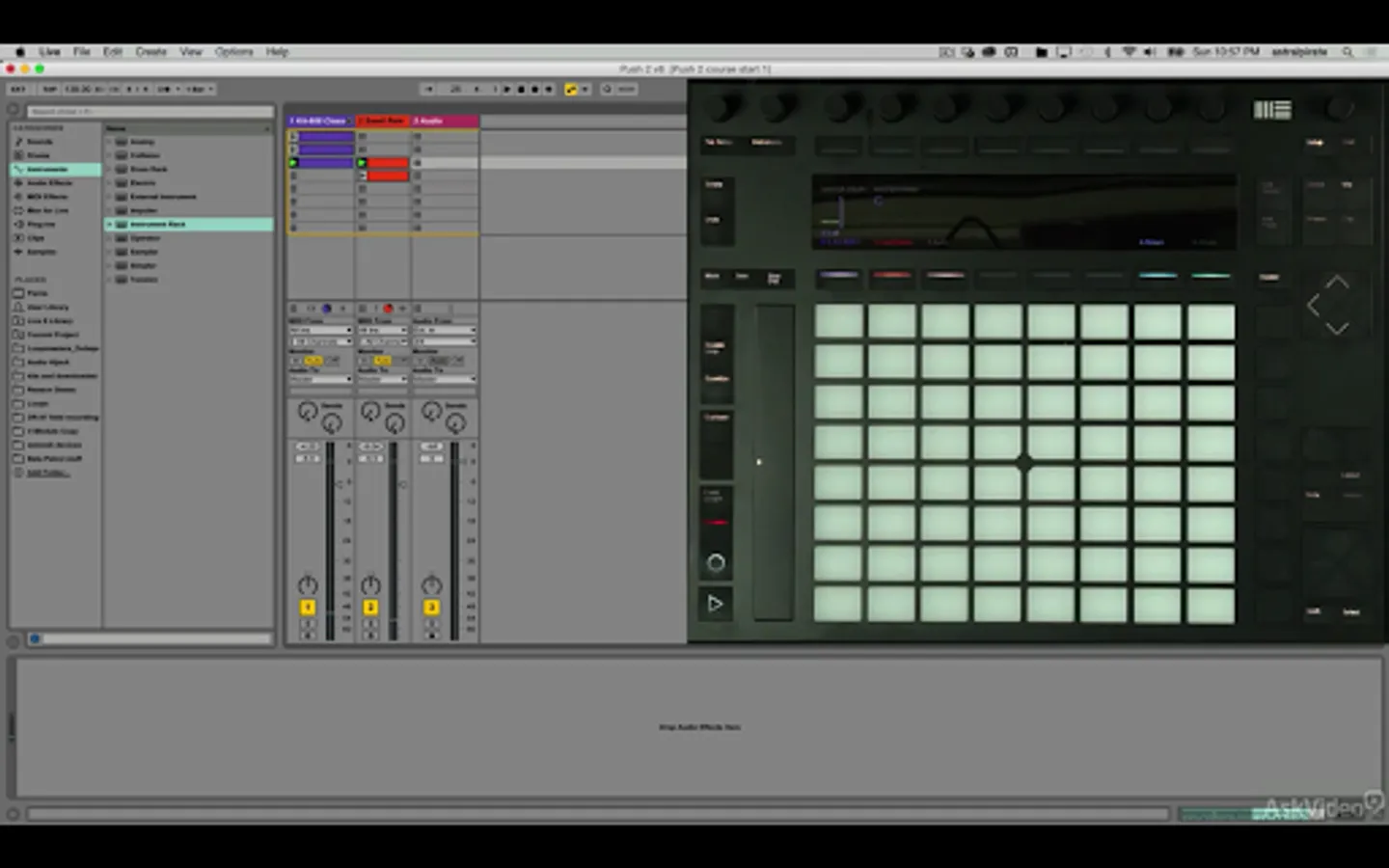
Task: Launch the playing clip in track 1
Action: click(294, 163)
